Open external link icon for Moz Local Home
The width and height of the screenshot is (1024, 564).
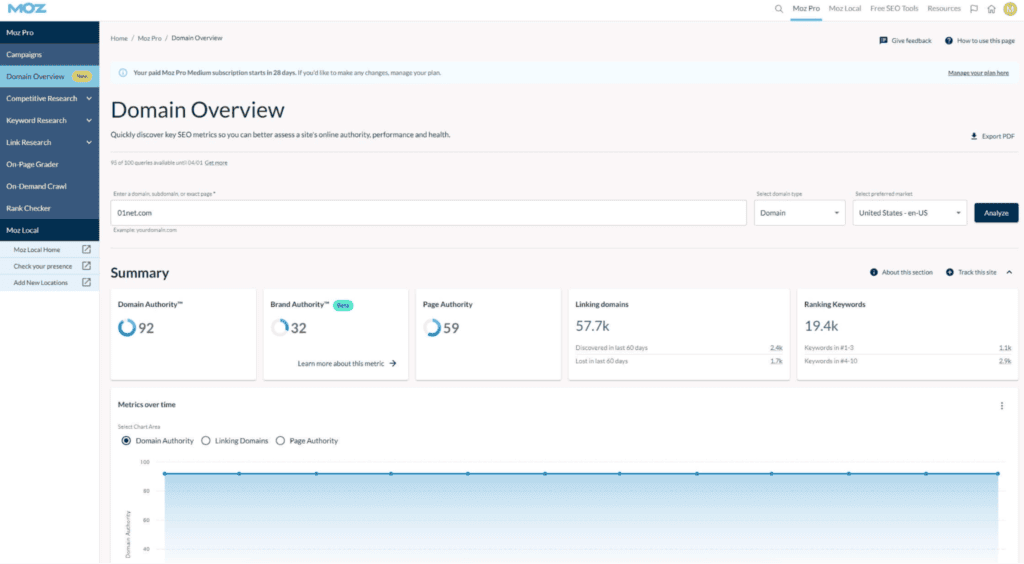86,249
